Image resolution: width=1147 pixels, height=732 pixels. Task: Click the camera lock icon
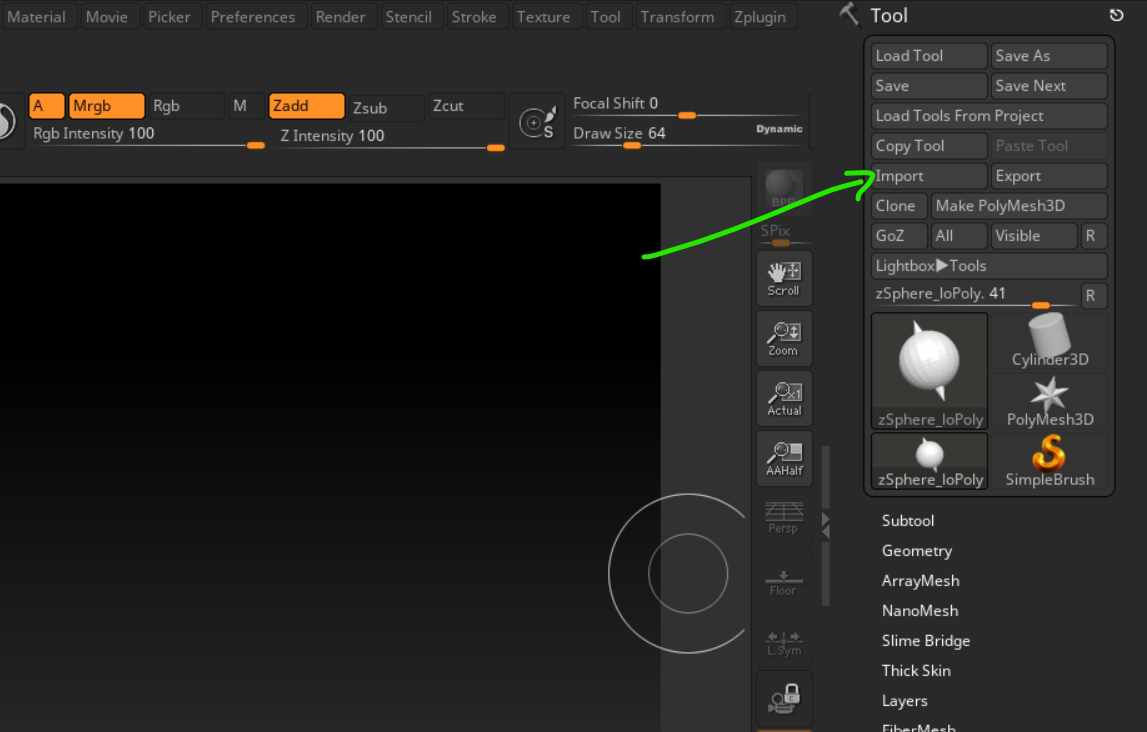(x=783, y=698)
